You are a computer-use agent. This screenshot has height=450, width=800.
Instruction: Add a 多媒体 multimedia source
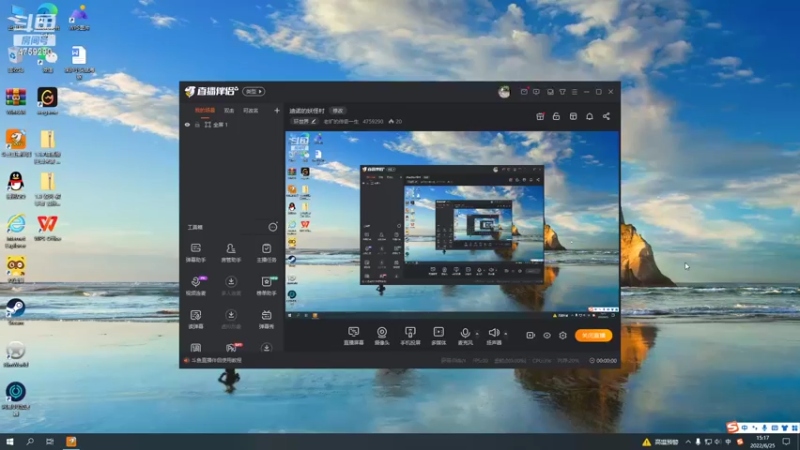tap(438, 336)
